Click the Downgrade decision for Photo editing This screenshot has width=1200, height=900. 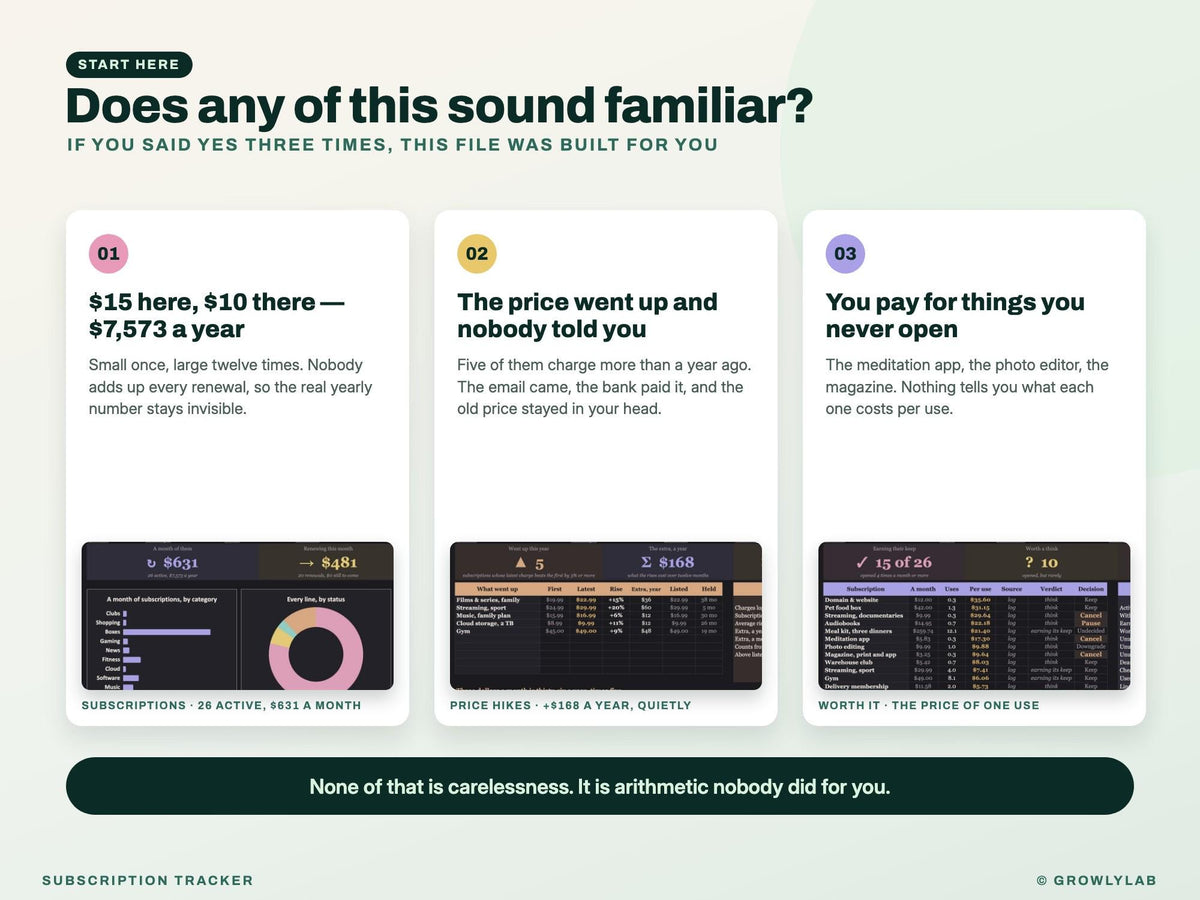(1091, 646)
